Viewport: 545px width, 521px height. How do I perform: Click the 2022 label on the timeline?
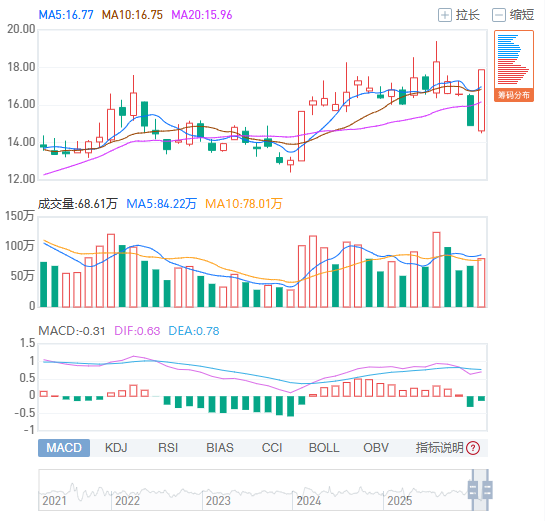(x=127, y=501)
